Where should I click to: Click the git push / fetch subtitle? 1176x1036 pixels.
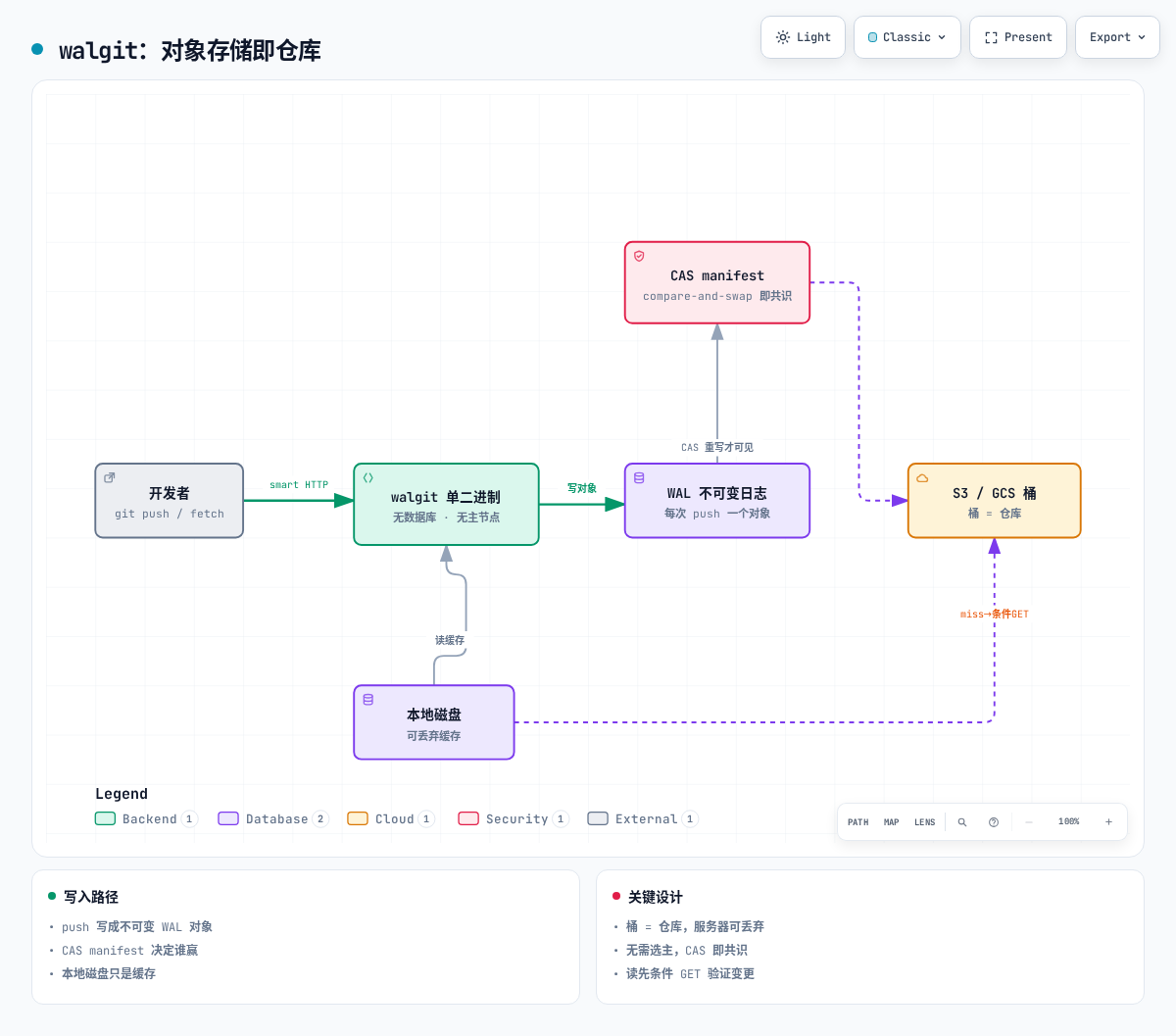click(x=169, y=514)
